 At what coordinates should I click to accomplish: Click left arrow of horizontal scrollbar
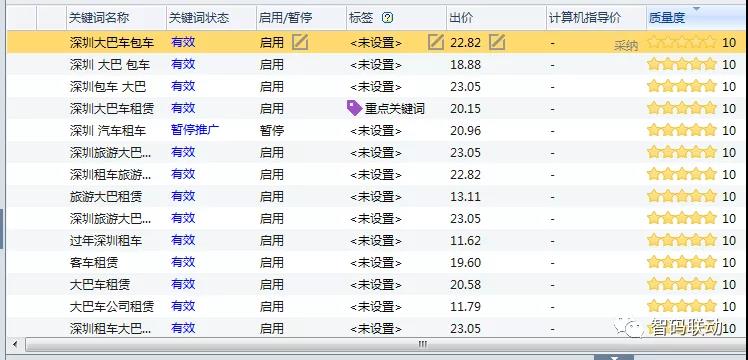(x=15, y=344)
